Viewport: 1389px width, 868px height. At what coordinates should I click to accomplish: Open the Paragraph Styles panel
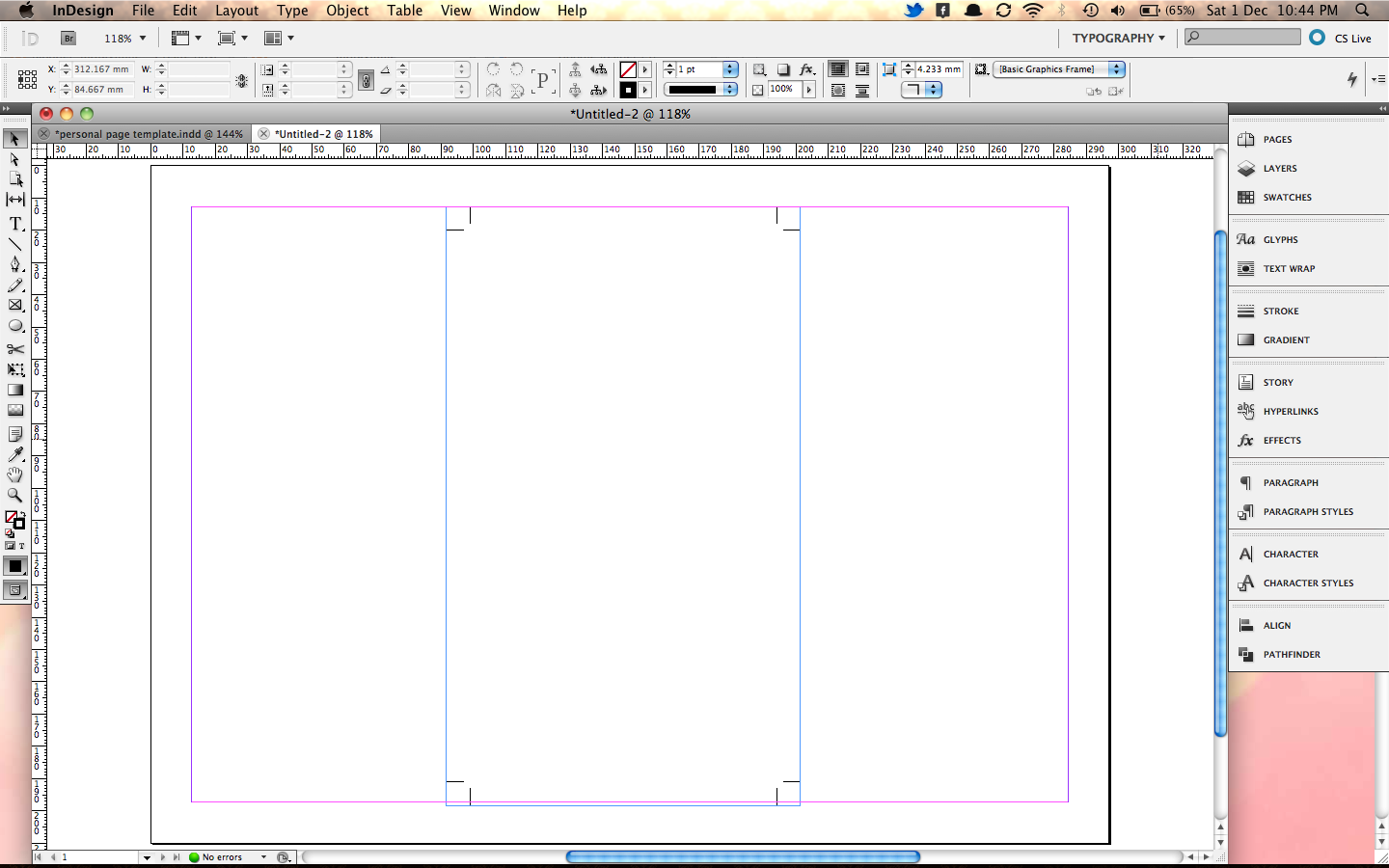[x=1309, y=512]
